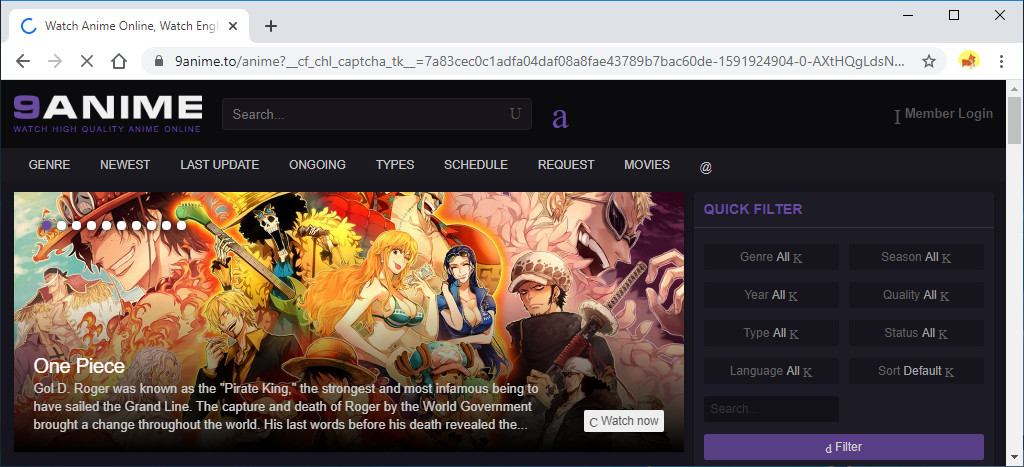Click the browser address bar URL
Image resolution: width=1024 pixels, height=467 pixels.
click(x=539, y=61)
